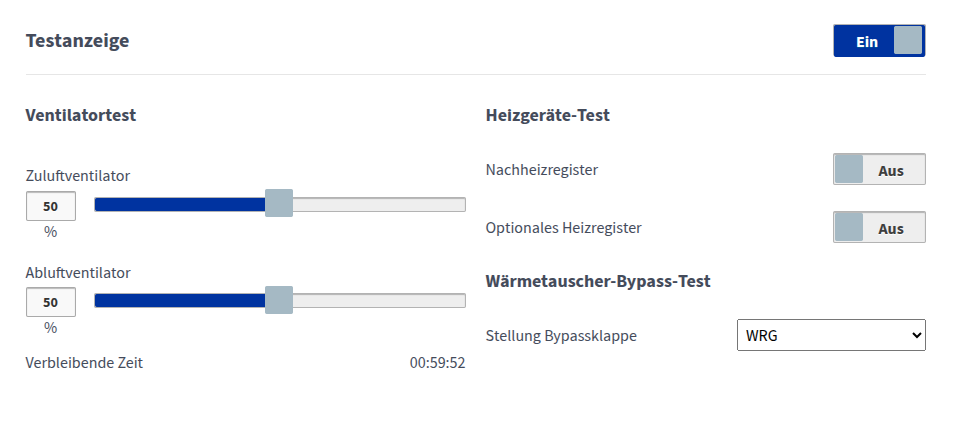Click the Stellung Bypassklappe label text
This screenshot has height=421, width=953.
(560, 336)
